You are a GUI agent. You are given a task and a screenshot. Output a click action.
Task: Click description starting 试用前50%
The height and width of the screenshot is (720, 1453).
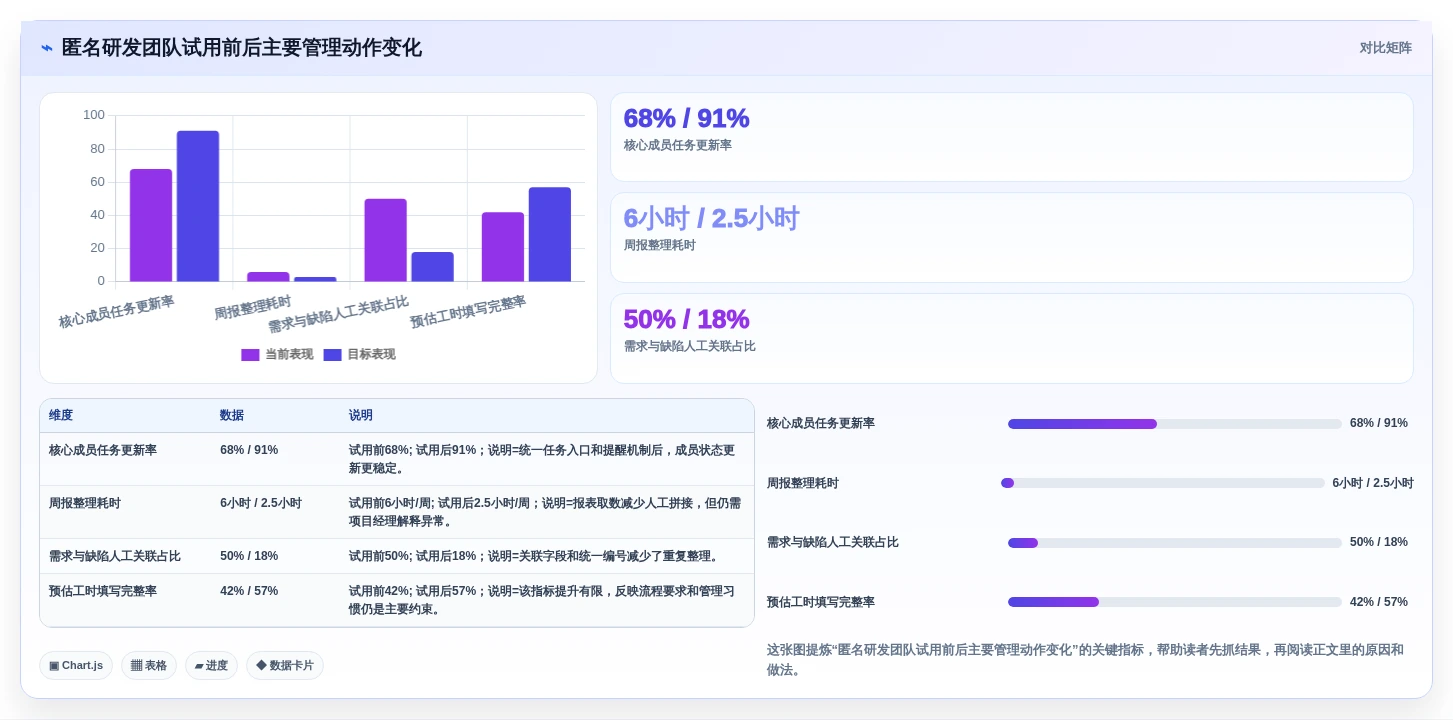[x=534, y=556]
